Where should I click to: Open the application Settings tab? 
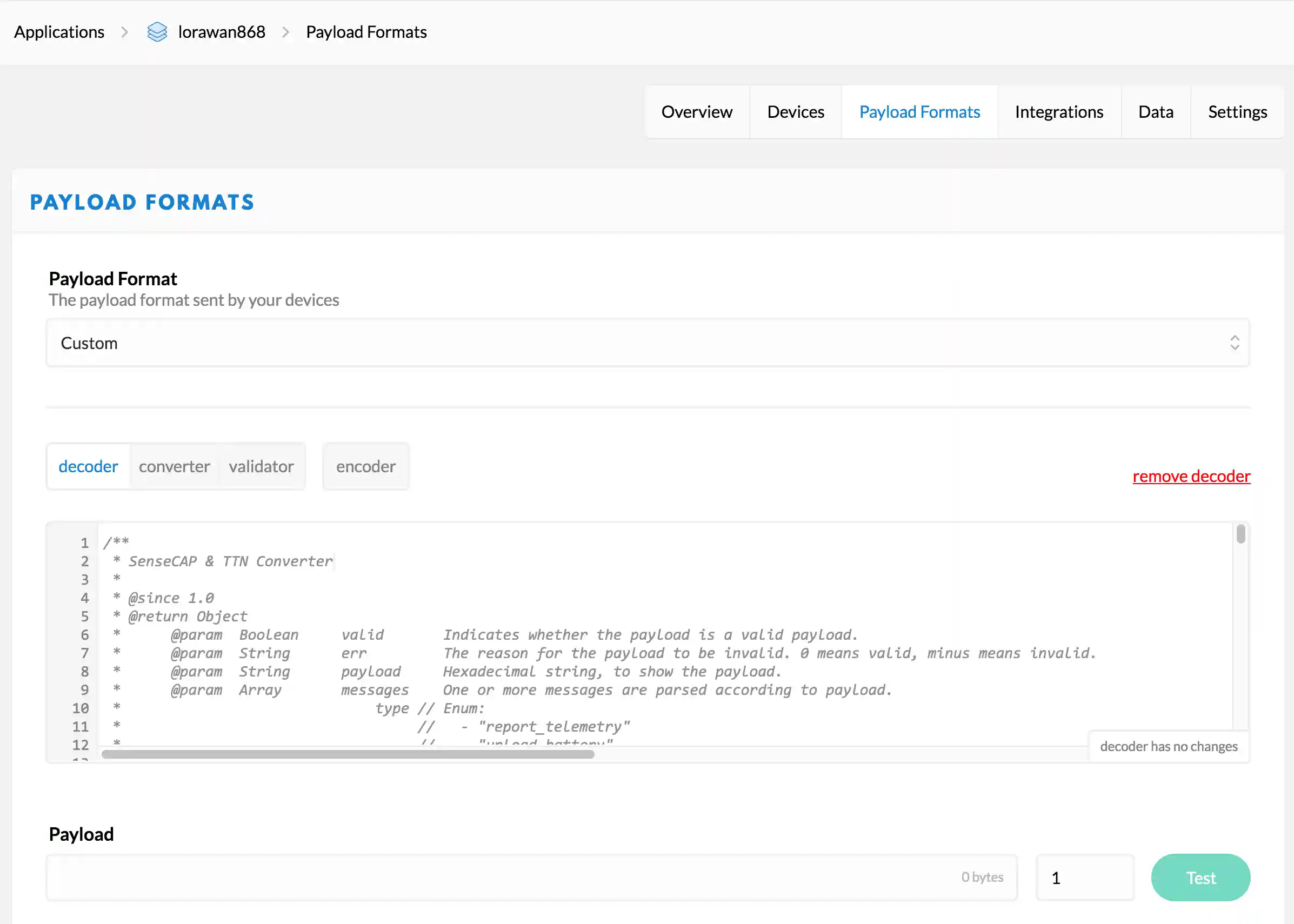tap(1237, 112)
